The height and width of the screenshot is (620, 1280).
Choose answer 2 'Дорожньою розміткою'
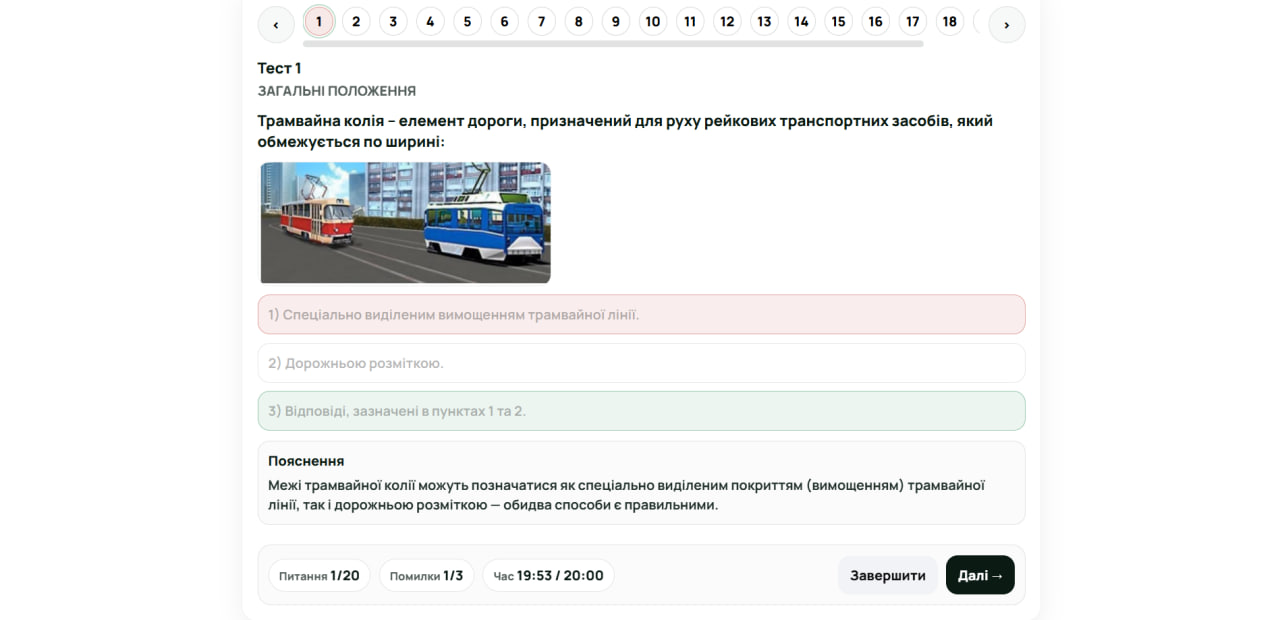pyautogui.click(x=641, y=363)
